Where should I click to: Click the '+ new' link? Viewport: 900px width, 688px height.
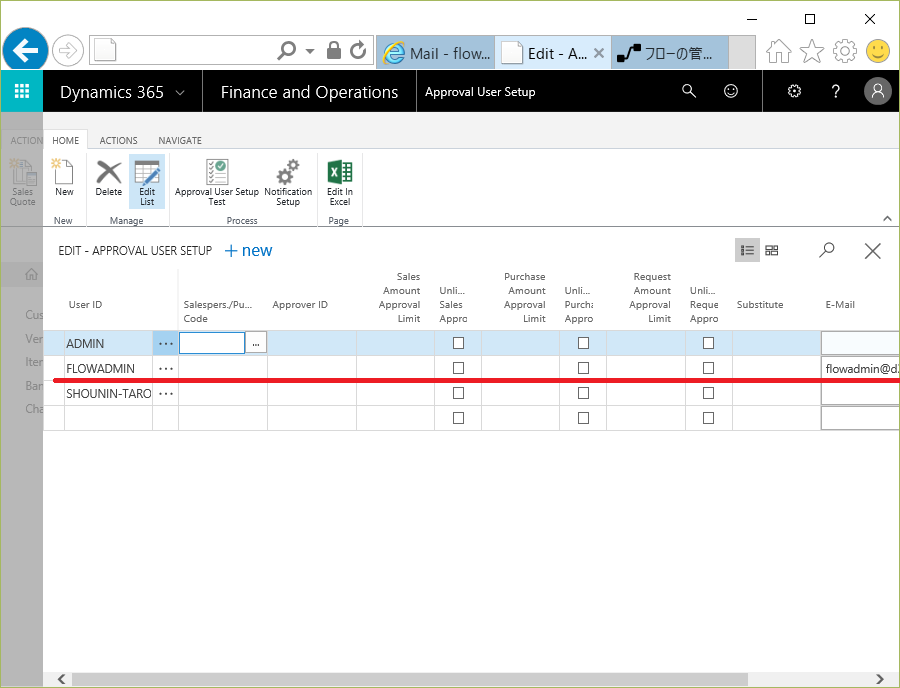coord(249,251)
